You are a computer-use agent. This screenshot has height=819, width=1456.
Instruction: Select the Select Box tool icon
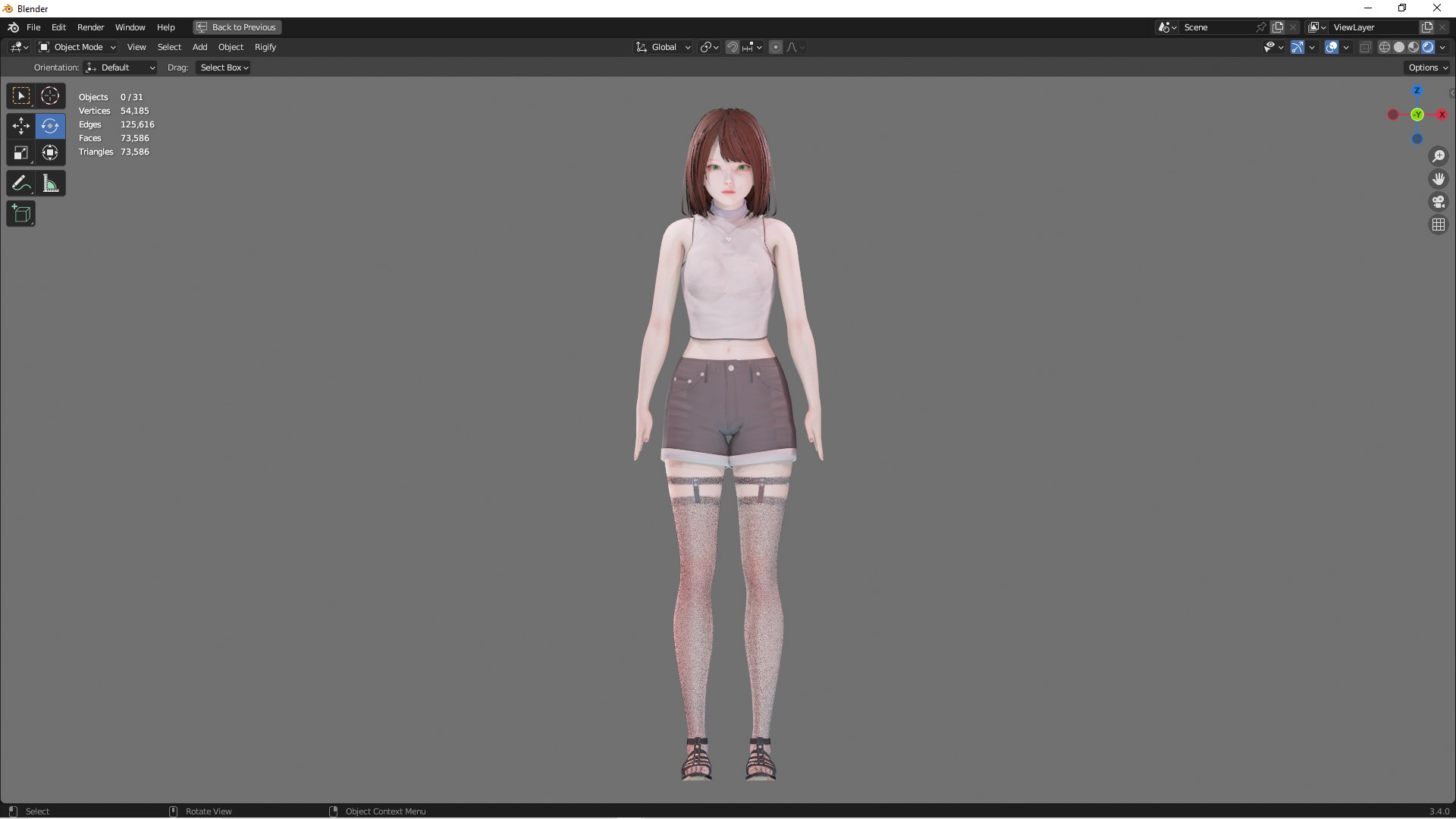21,96
